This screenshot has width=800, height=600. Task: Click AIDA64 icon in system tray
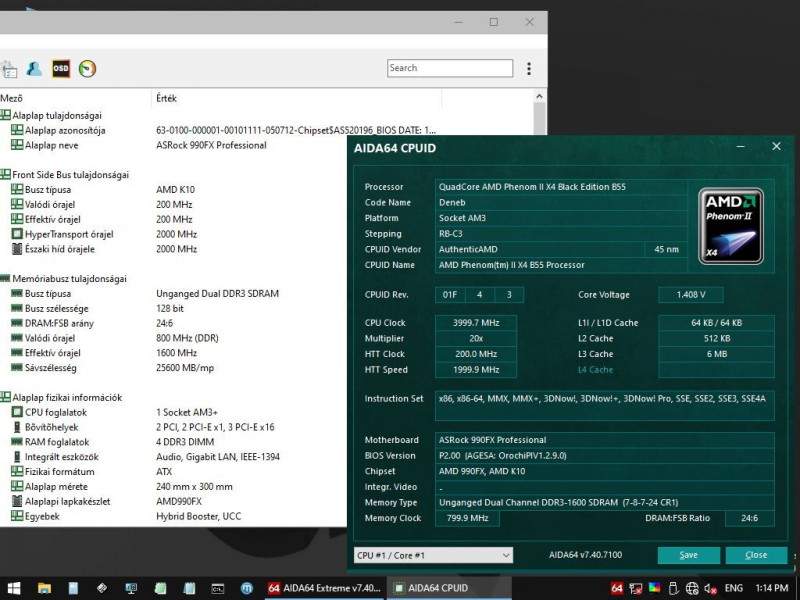[617, 588]
